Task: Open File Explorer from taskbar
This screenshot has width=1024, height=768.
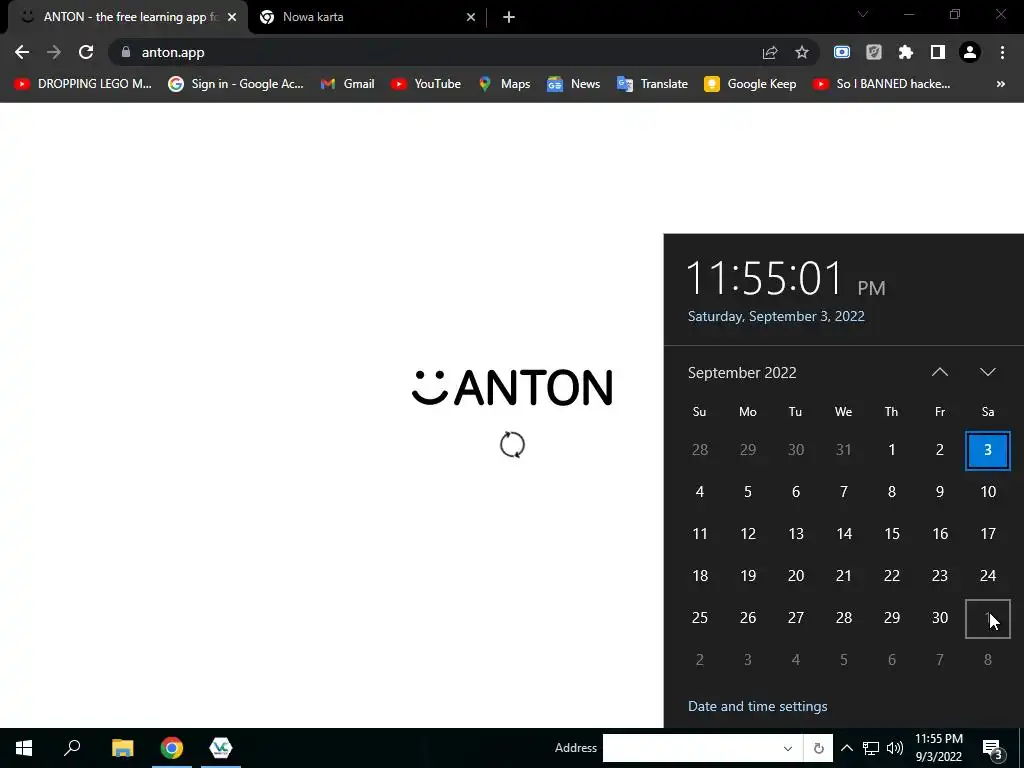Action: 122,748
